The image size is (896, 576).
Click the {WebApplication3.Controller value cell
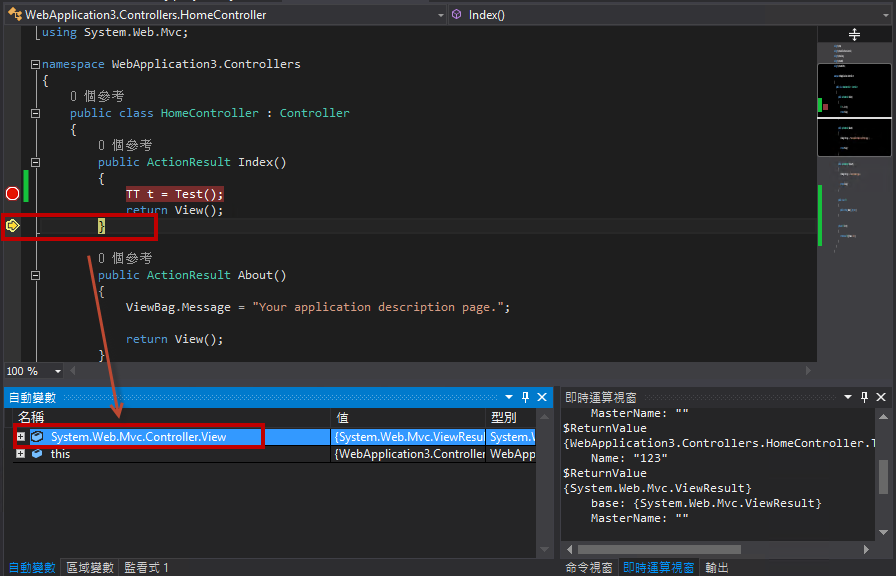(x=408, y=454)
